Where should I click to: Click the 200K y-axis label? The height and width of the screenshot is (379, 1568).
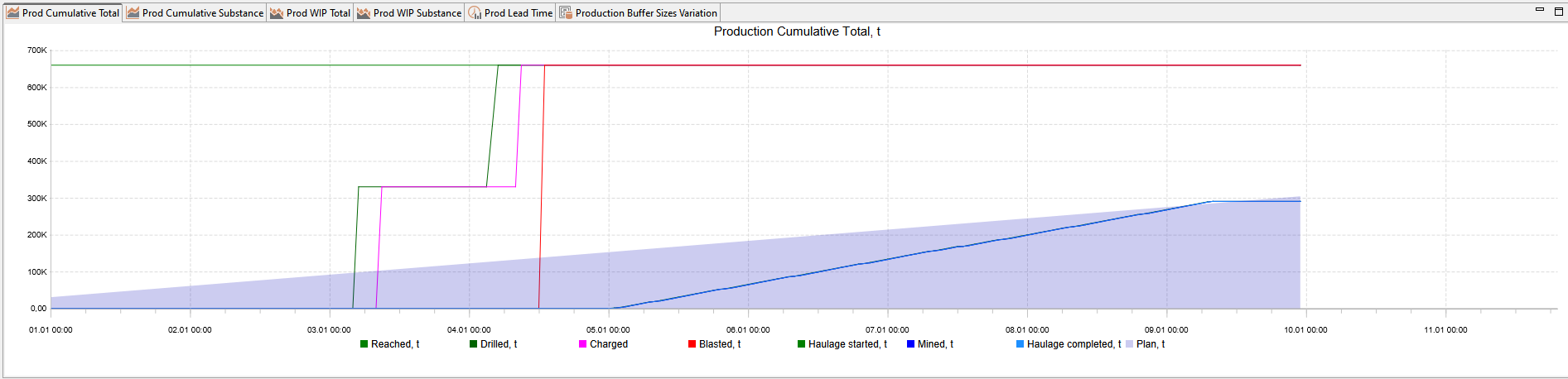point(37,235)
